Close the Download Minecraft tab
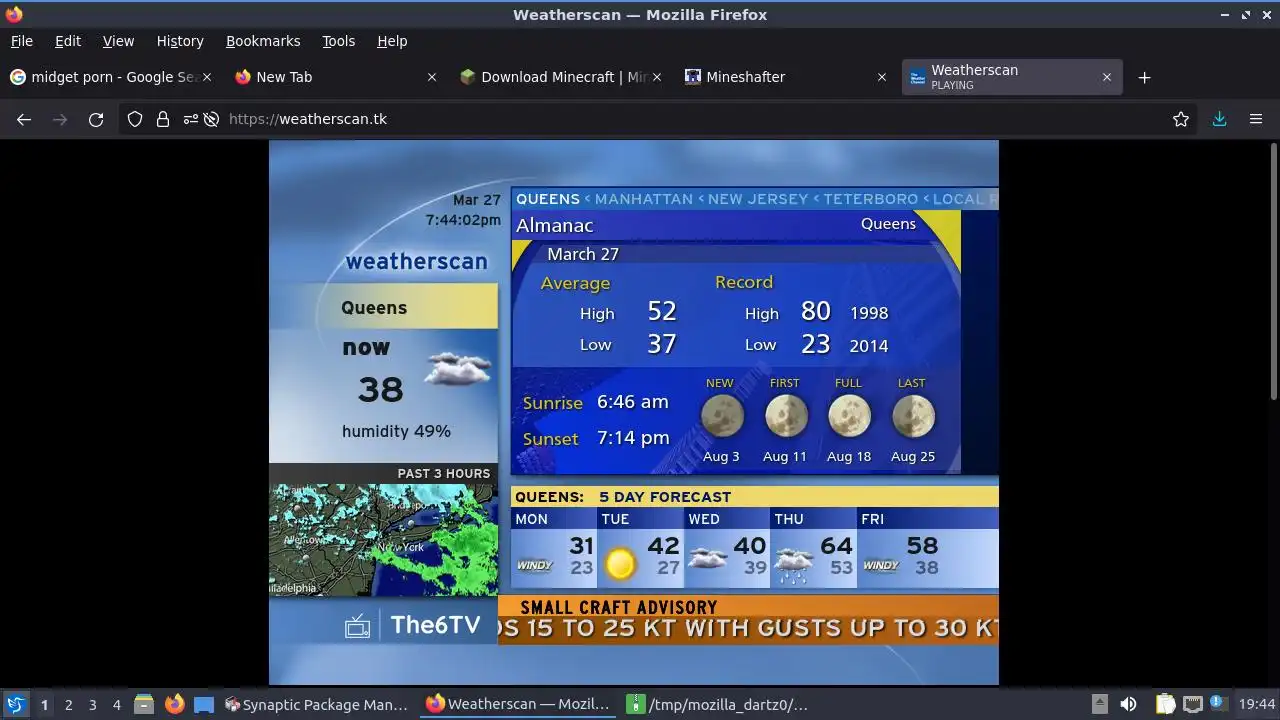Screen dimensions: 1280x720 coord(657,77)
